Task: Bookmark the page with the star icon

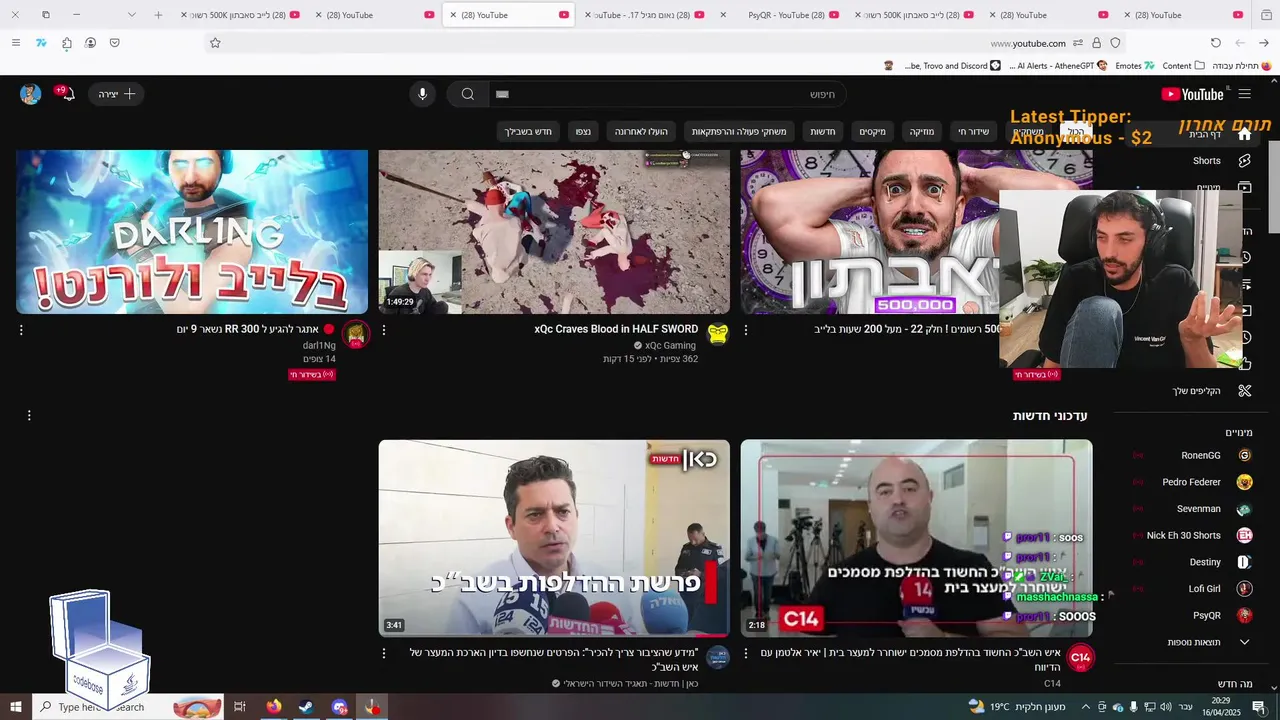Action: 215,43
